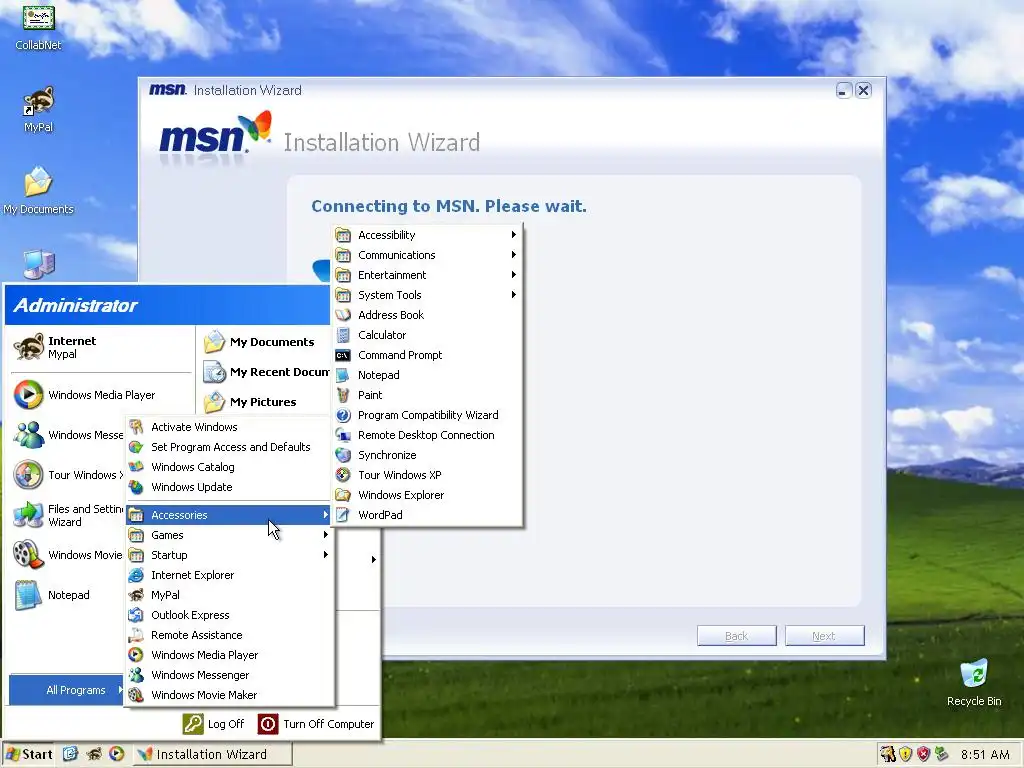Click the Windows Explorer folder icon
This screenshot has height=768, width=1024.
click(344, 495)
